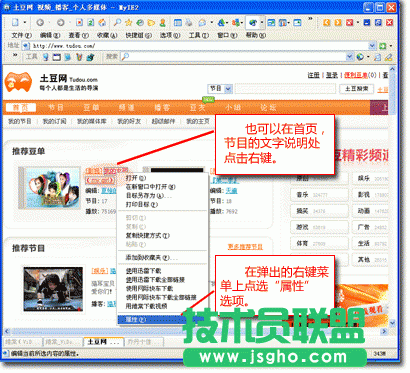Click the 登录 link

(332, 75)
